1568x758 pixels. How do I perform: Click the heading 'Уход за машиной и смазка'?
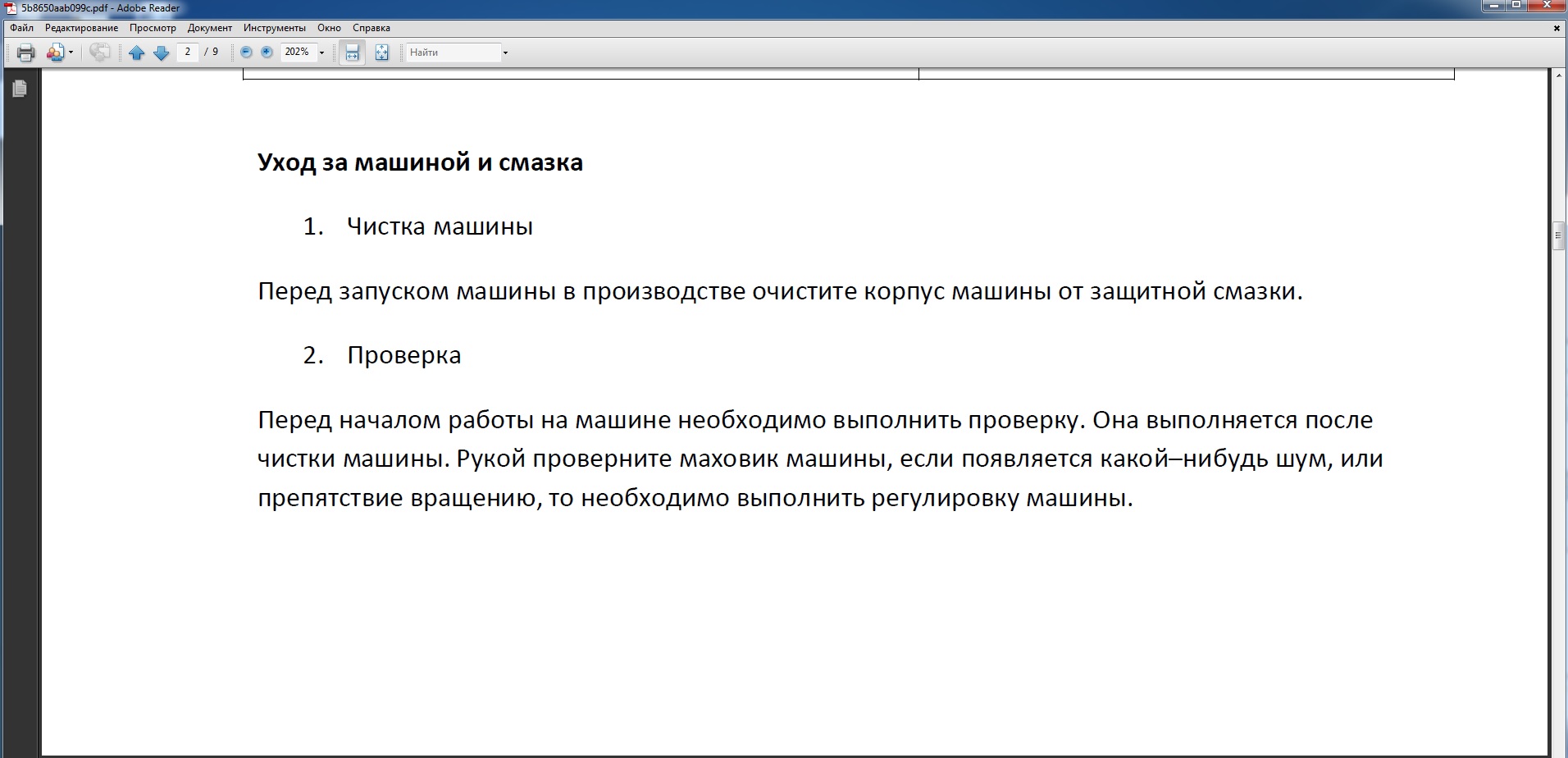pyautogui.click(x=420, y=162)
